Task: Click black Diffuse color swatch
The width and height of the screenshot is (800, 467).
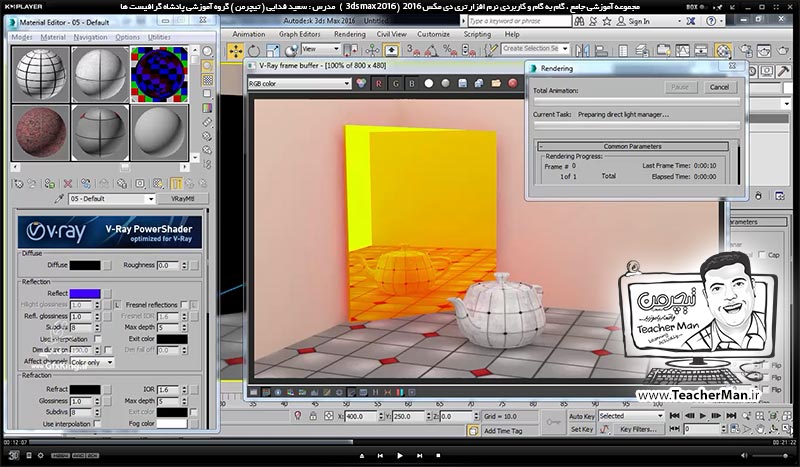Action: click(x=85, y=265)
